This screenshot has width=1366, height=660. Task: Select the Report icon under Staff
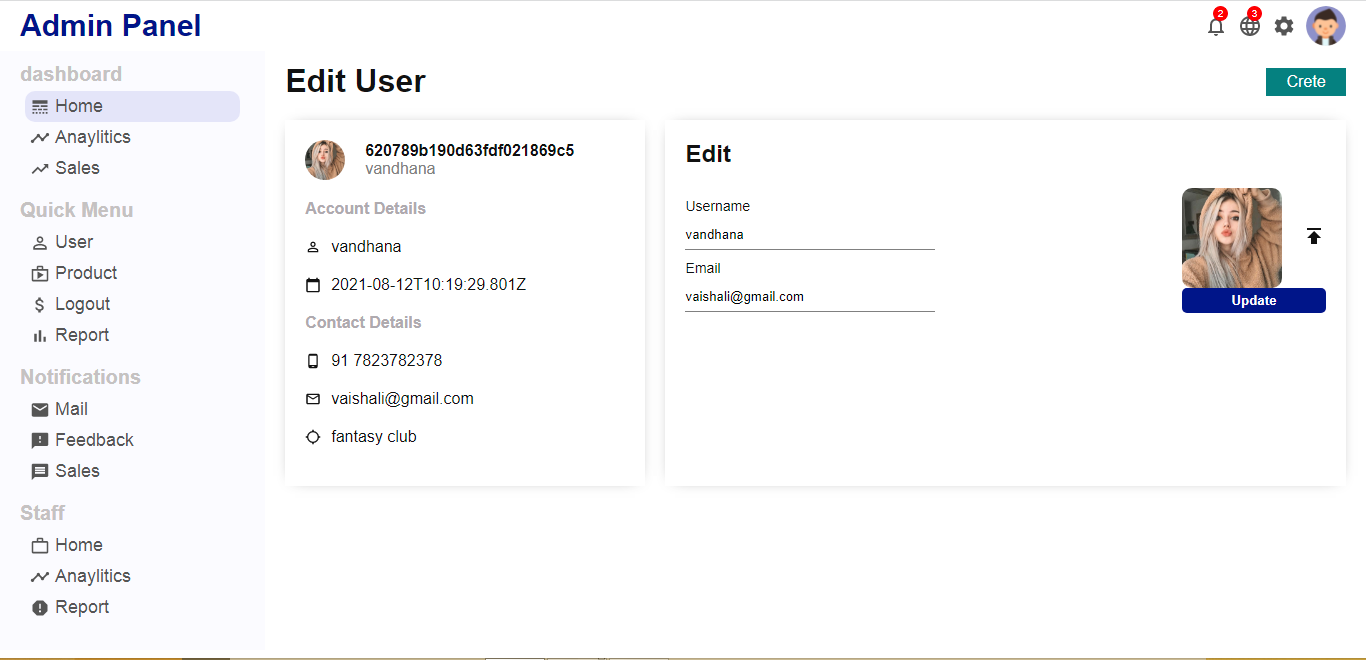[39, 607]
